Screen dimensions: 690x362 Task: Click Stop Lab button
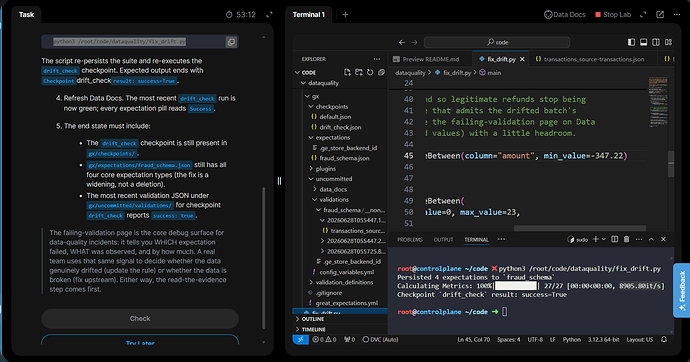(x=613, y=15)
